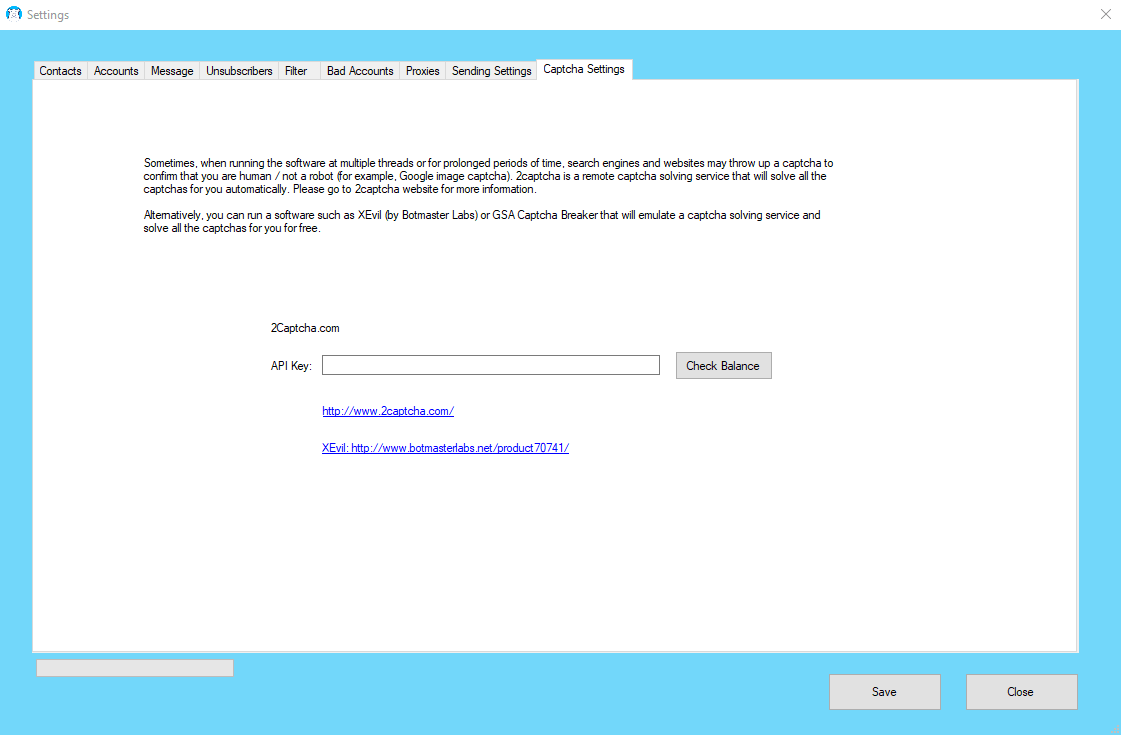Select the Message tab
This screenshot has width=1121, height=735.
point(172,71)
